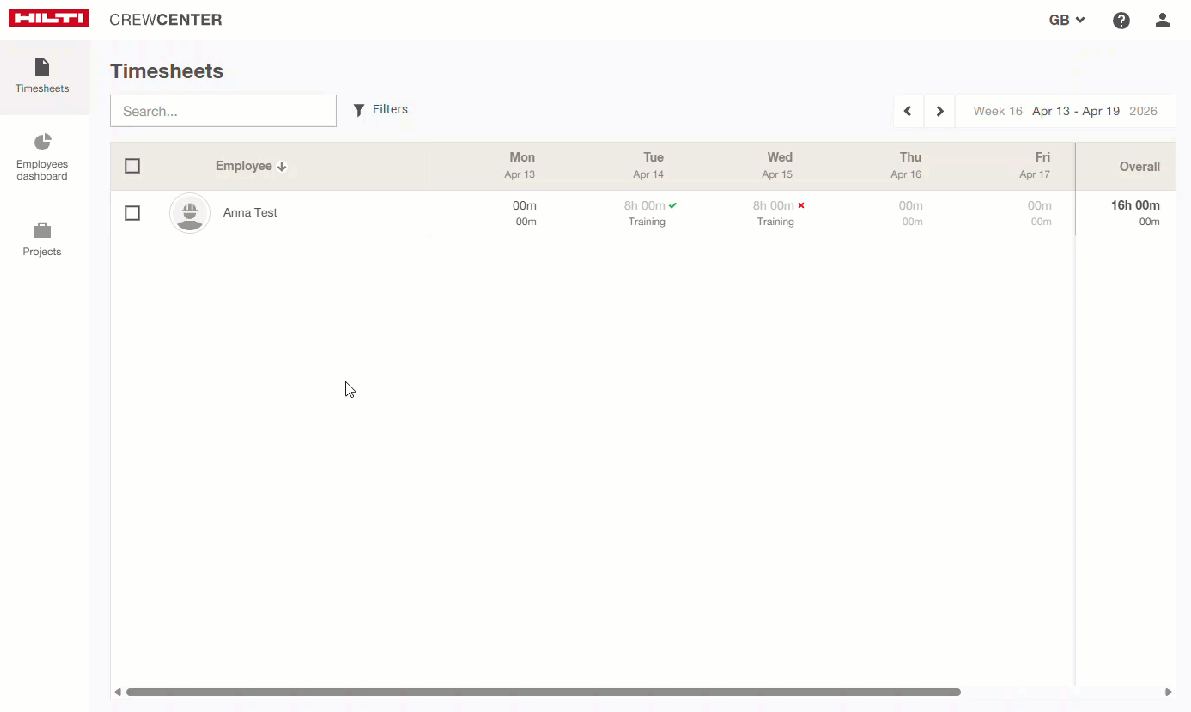Click the red rejected mark on Wednesday
This screenshot has width=1191, height=712.
(801, 205)
